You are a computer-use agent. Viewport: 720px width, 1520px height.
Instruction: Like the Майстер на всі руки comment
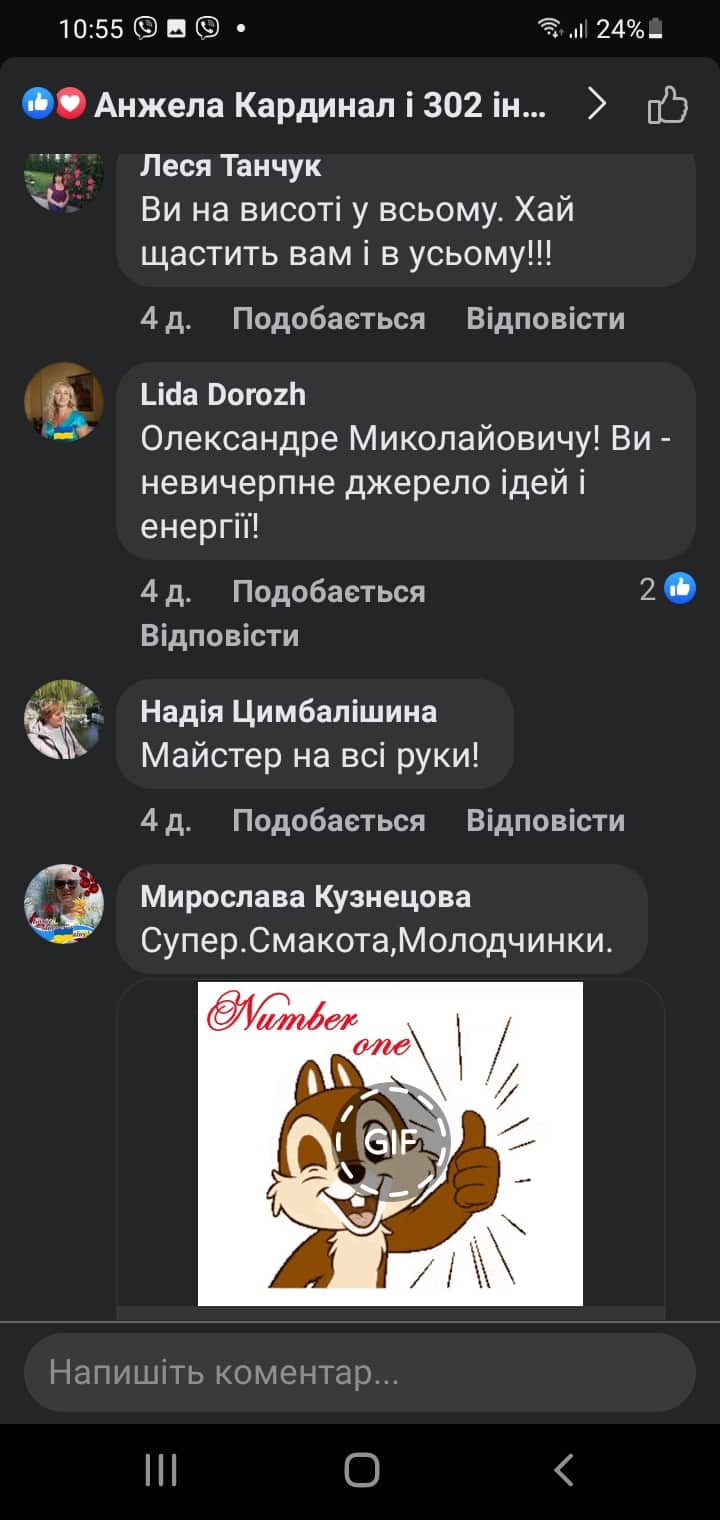click(x=328, y=821)
